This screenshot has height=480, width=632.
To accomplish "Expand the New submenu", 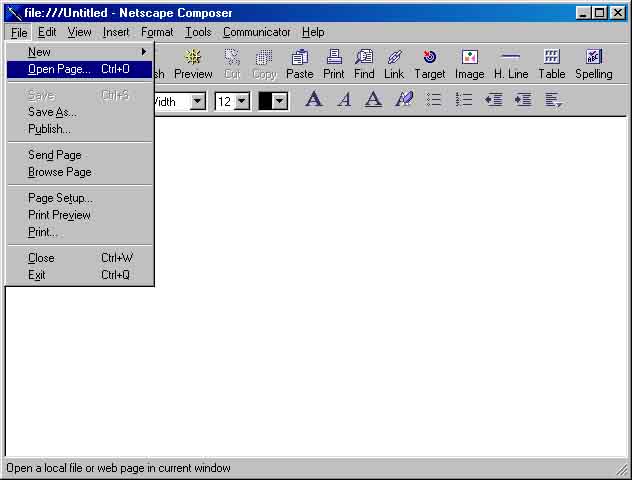I will [x=80, y=52].
